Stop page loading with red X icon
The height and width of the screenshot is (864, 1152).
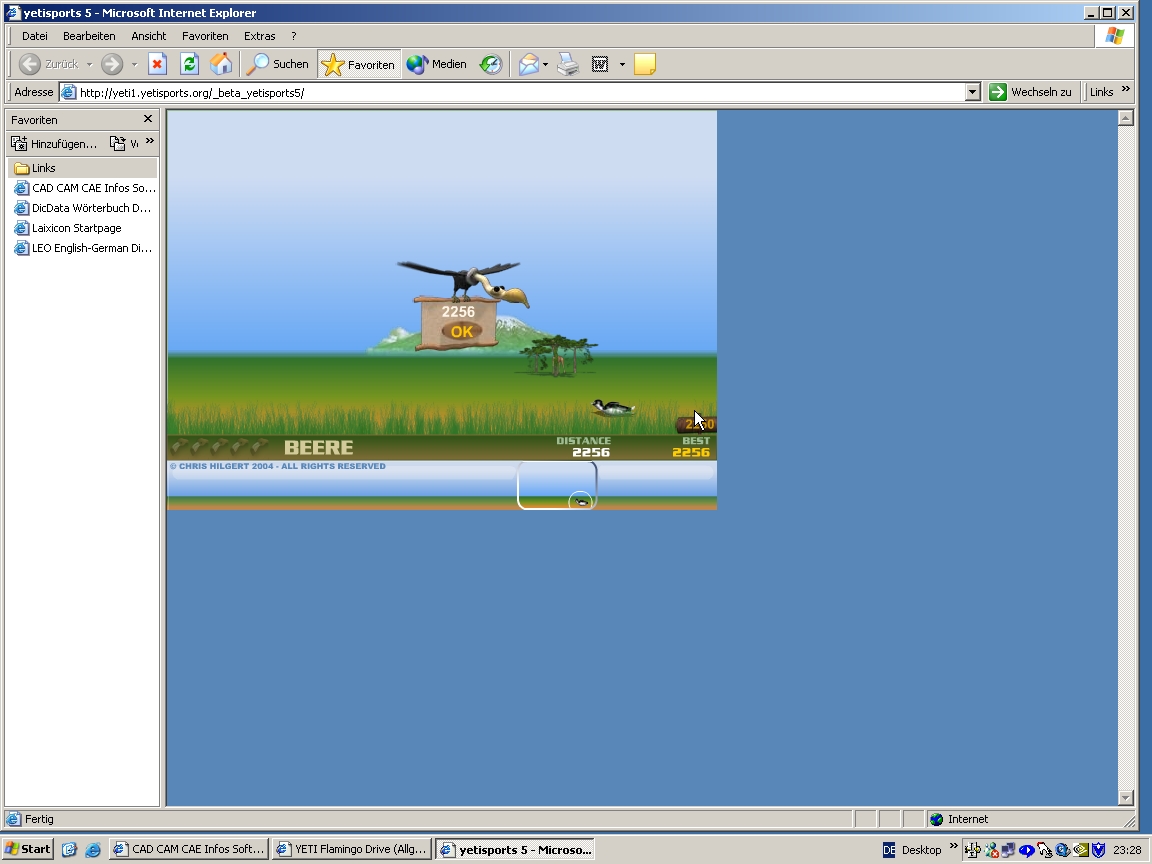point(157,65)
